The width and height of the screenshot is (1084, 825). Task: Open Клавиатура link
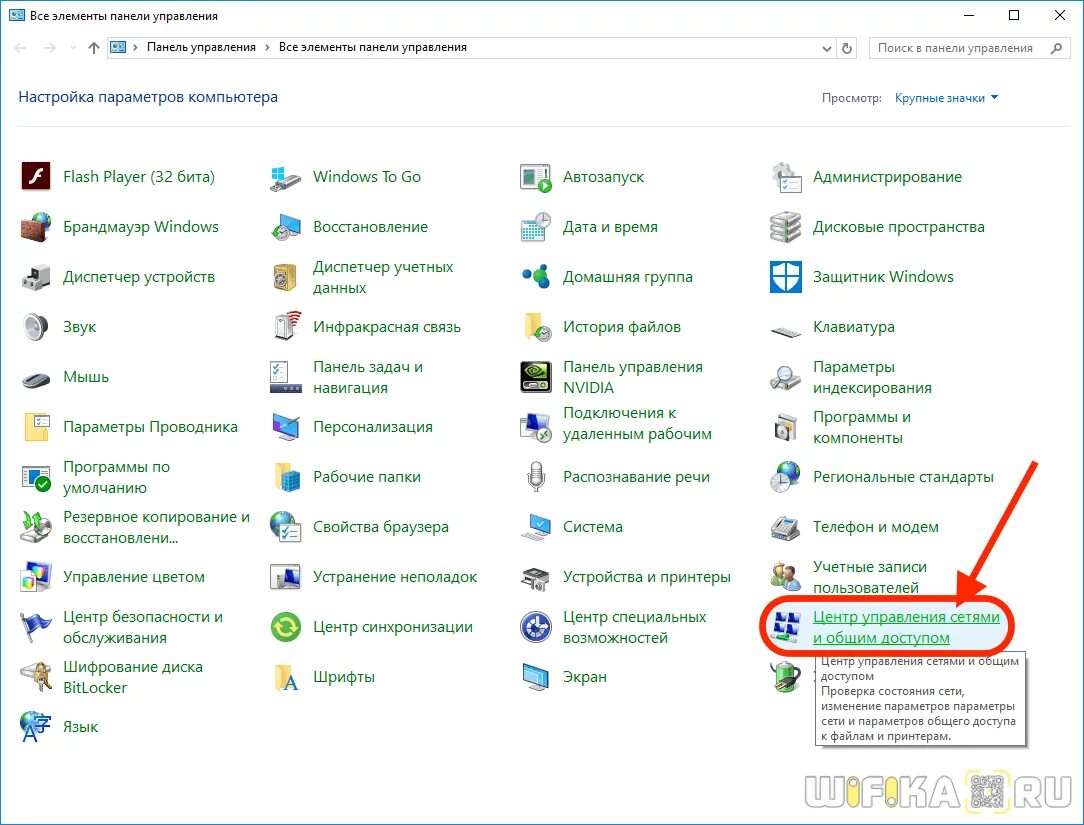854,327
